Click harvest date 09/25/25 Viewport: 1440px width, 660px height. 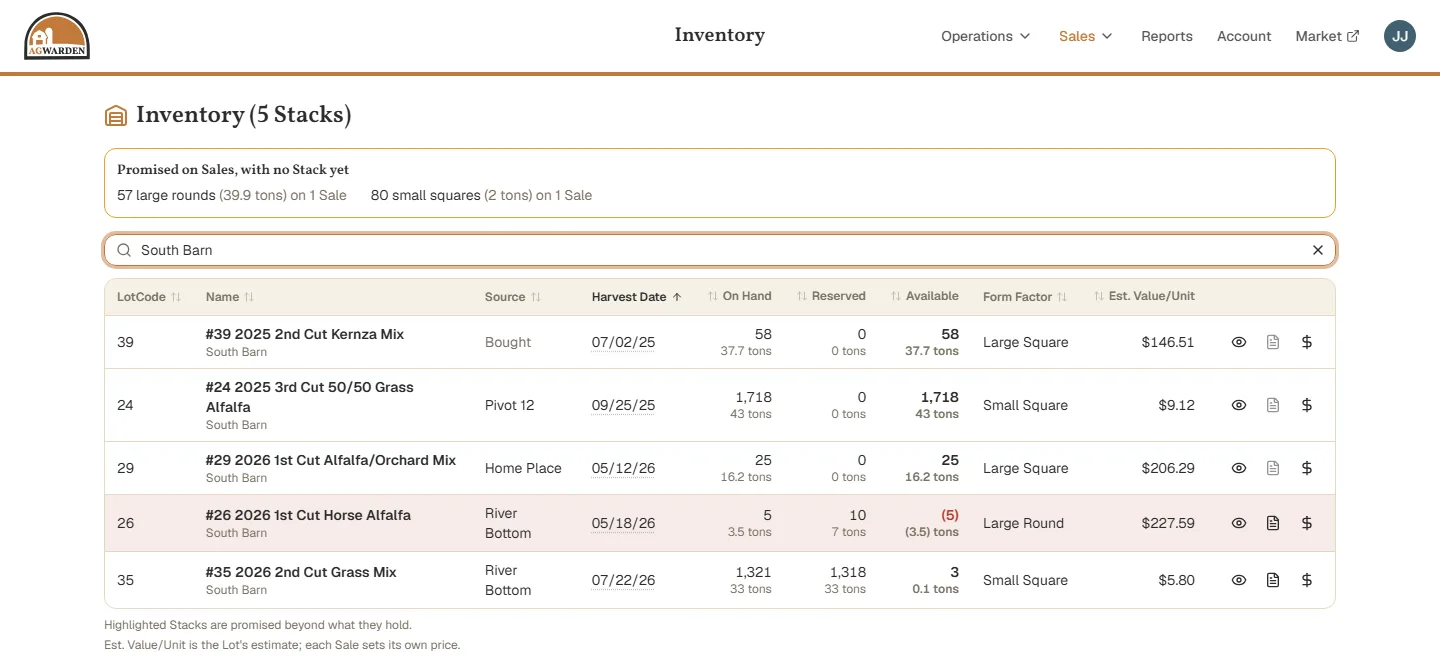(623, 405)
